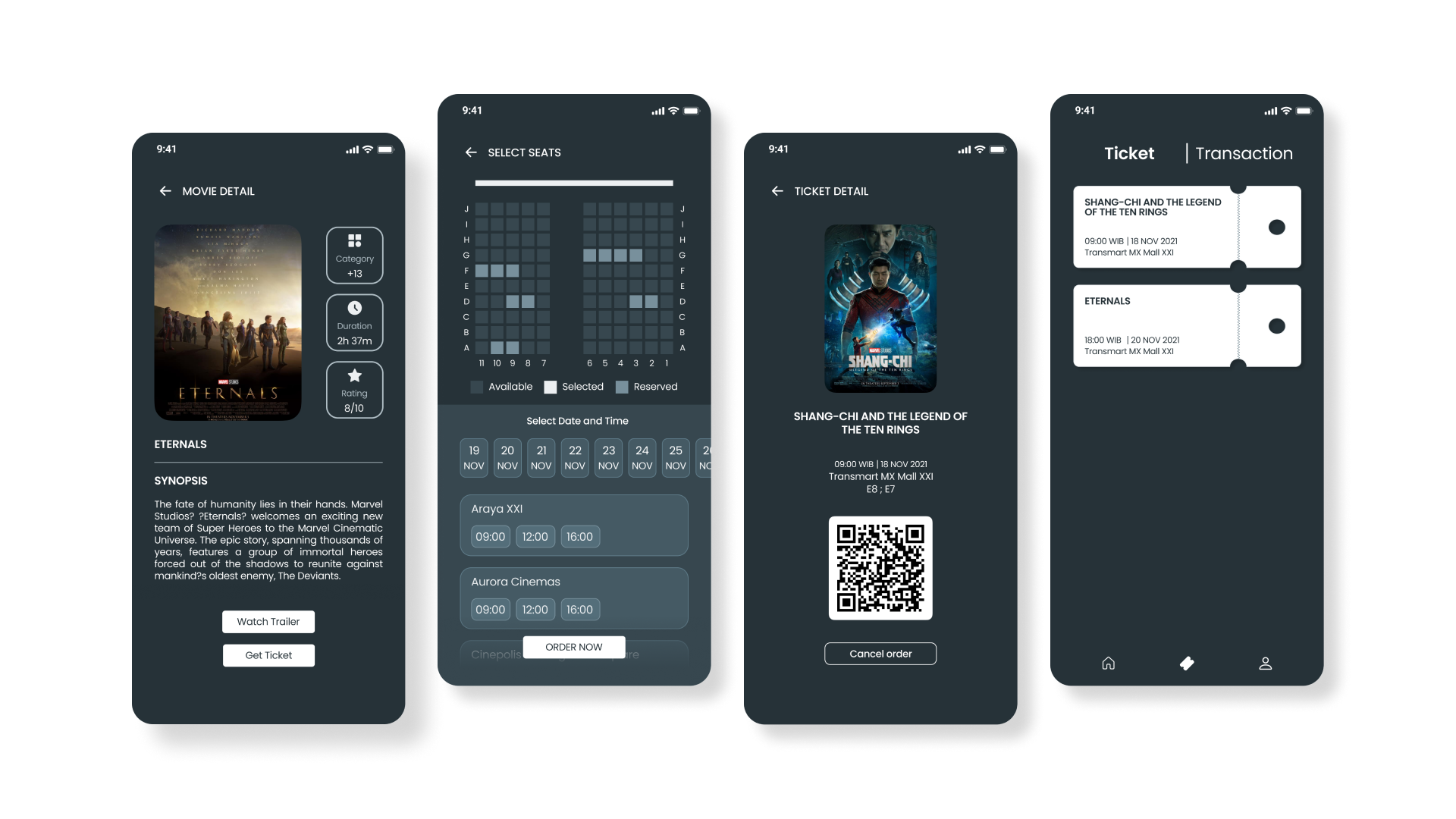Image resolution: width=1456 pixels, height=819 pixels.
Task: Click the back arrow on Select Seats screen
Action: click(471, 152)
